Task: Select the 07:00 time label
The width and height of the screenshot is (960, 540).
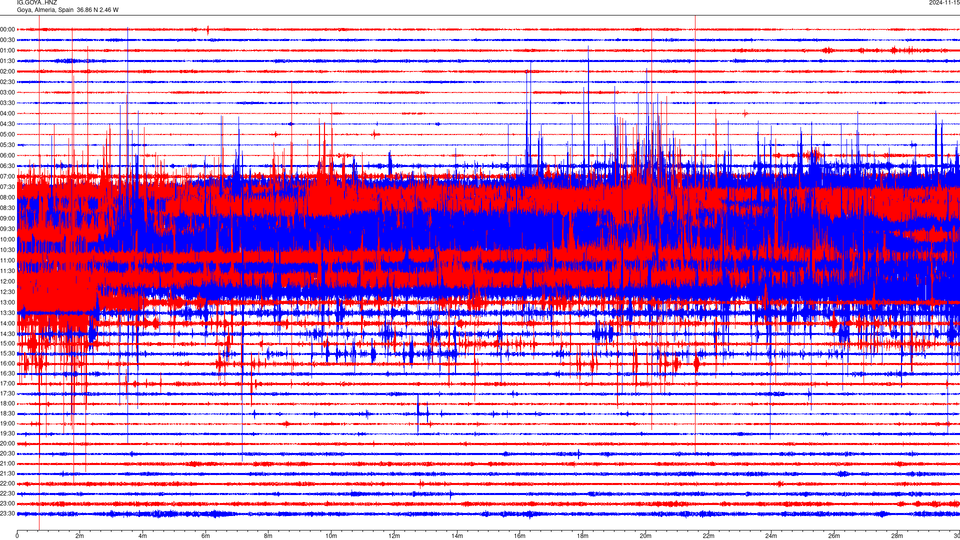Action: point(7,176)
